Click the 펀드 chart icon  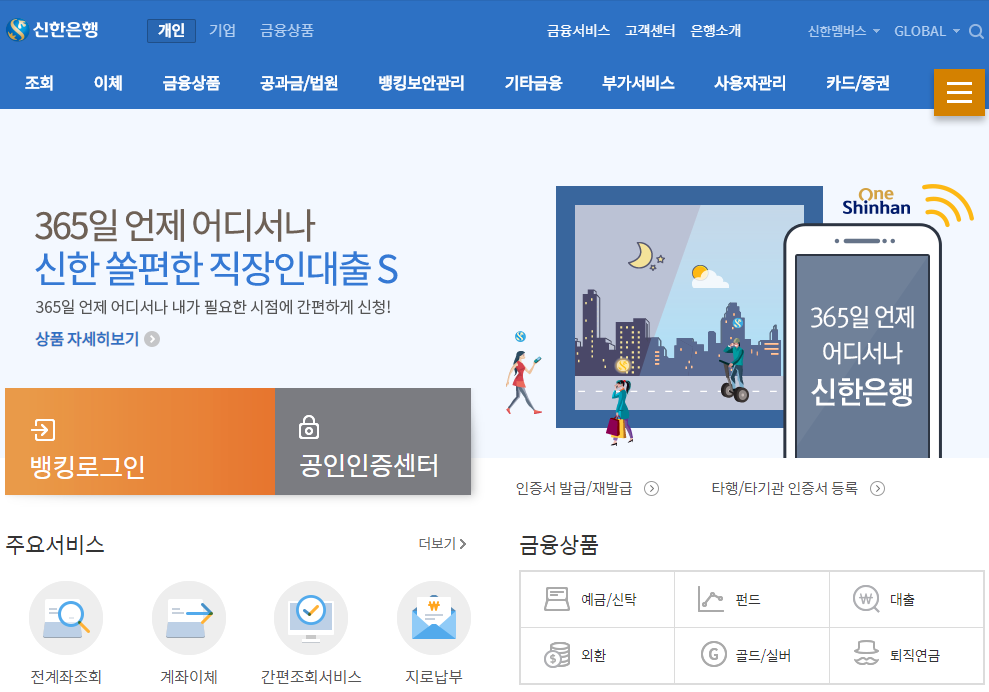point(711,599)
